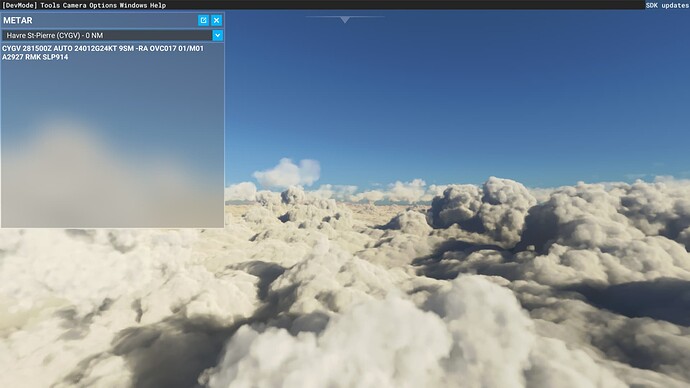Click the SDK updates link
The height and width of the screenshot is (388, 690).
tap(667, 5)
